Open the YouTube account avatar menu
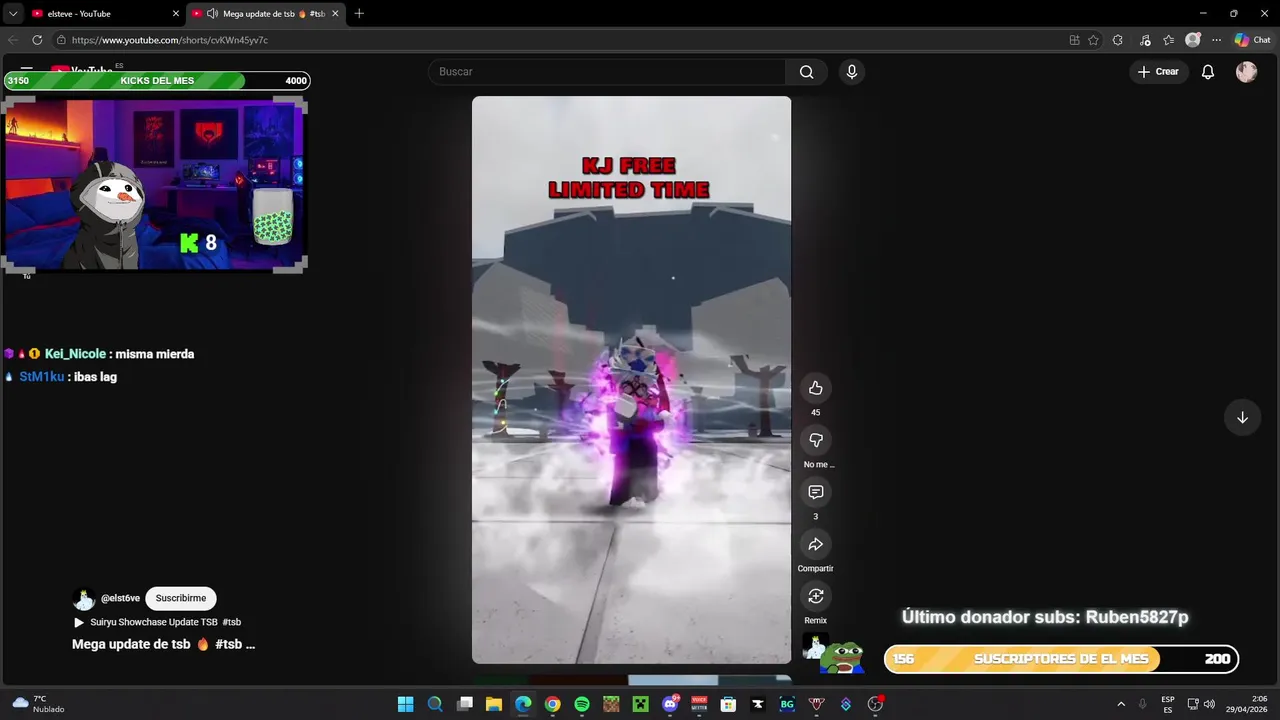The width and height of the screenshot is (1280, 720). (x=1246, y=72)
